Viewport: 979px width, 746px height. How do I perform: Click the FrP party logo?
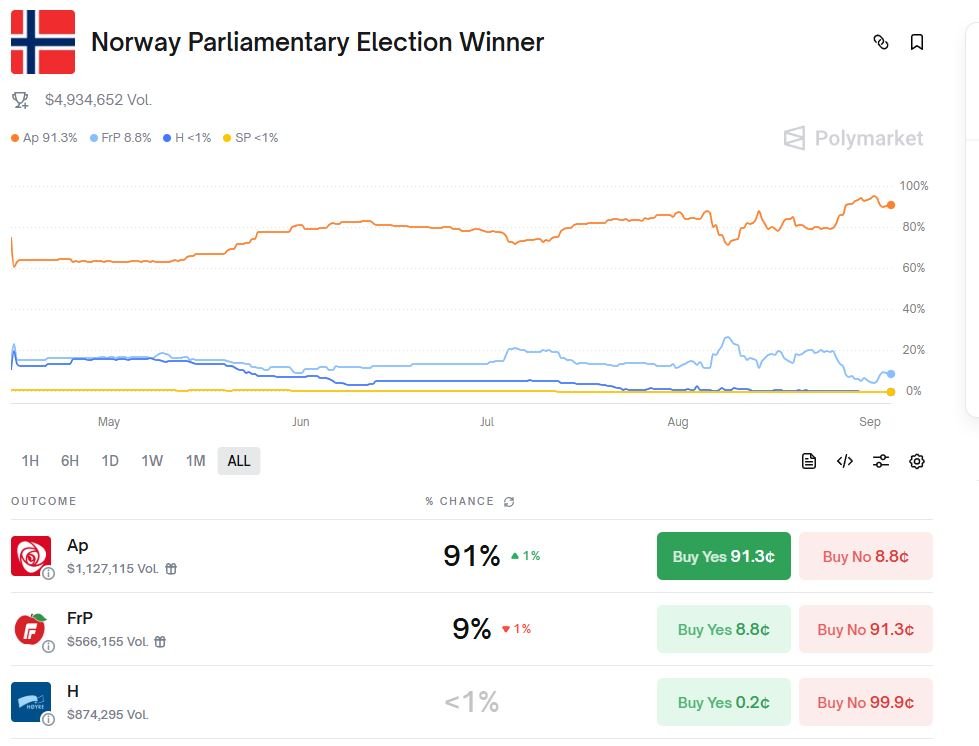pyautogui.click(x=30, y=629)
